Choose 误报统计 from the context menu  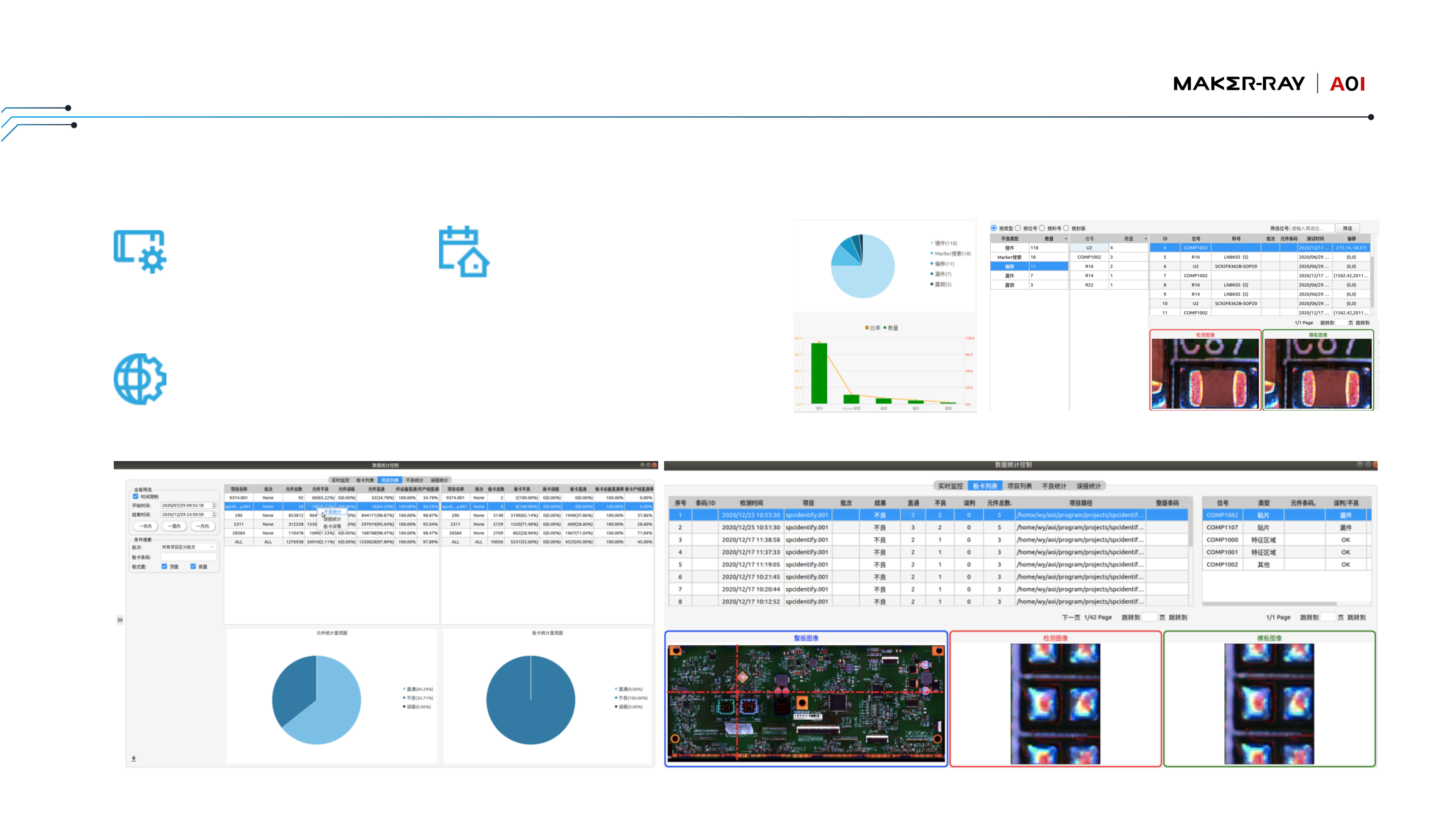[x=333, y=519]
